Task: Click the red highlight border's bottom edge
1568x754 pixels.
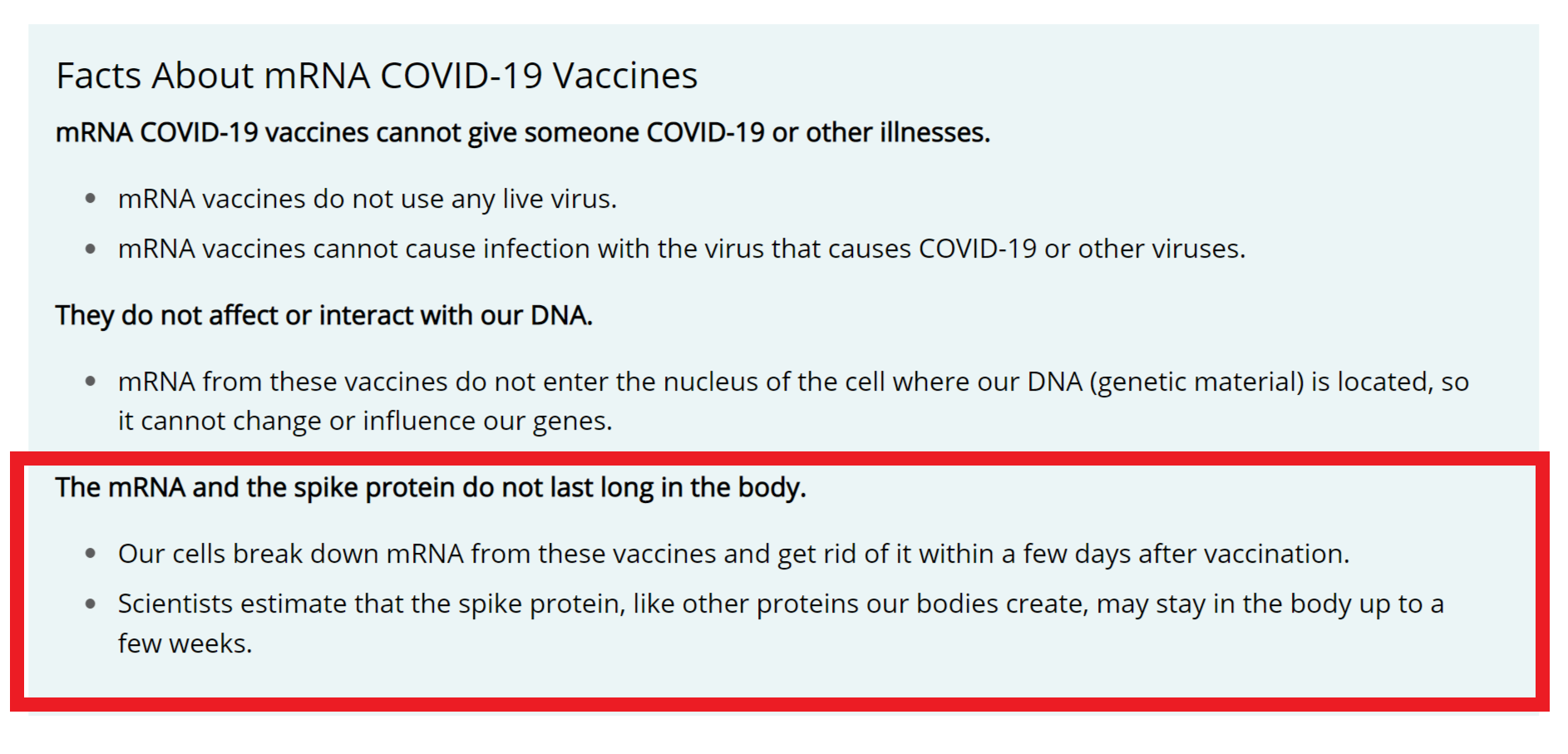Action: tap(780, 705)
